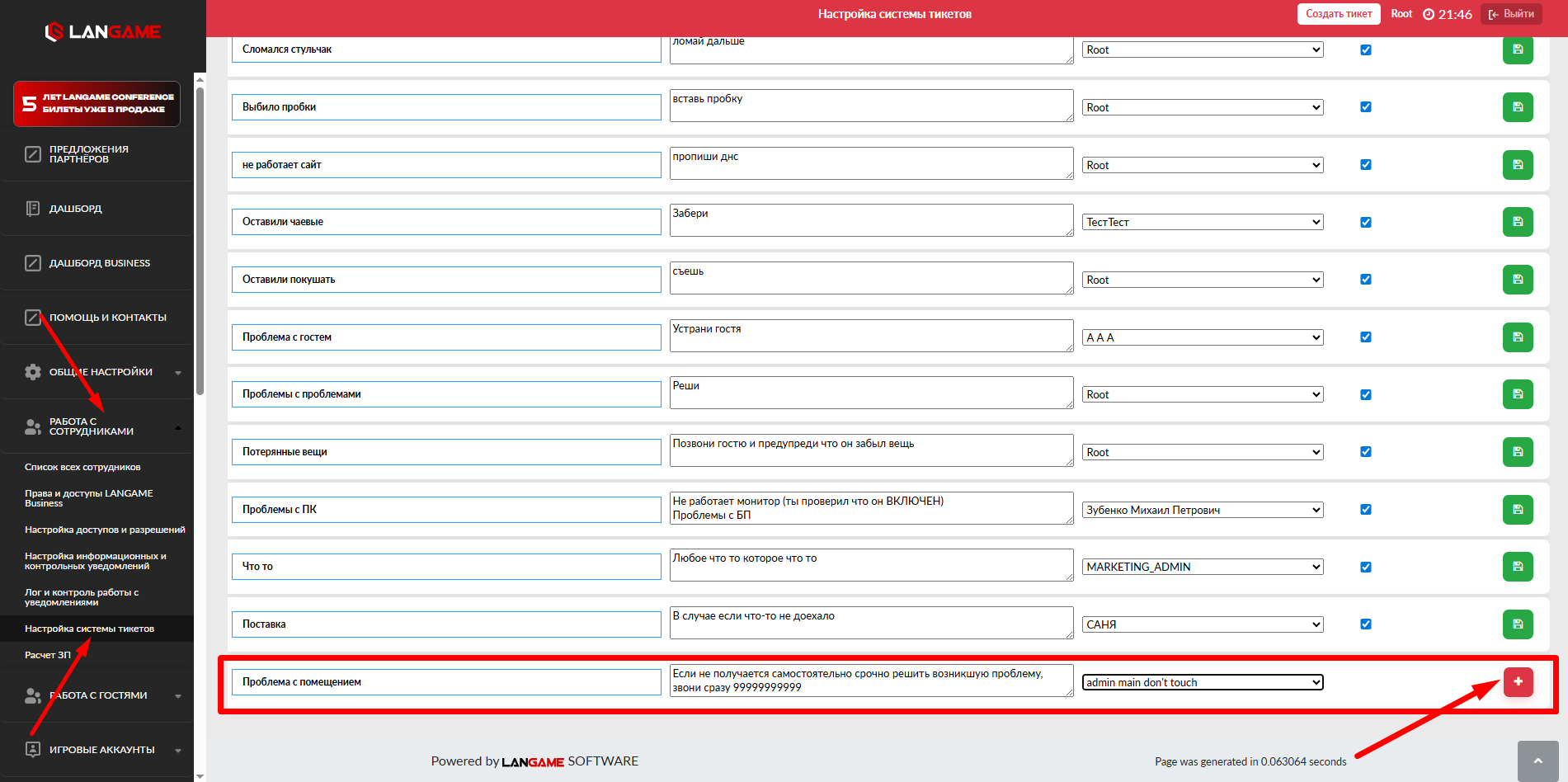Click the Выйти logout button
This screenshot has width=1568, height=782.
tap(1511, 14)
